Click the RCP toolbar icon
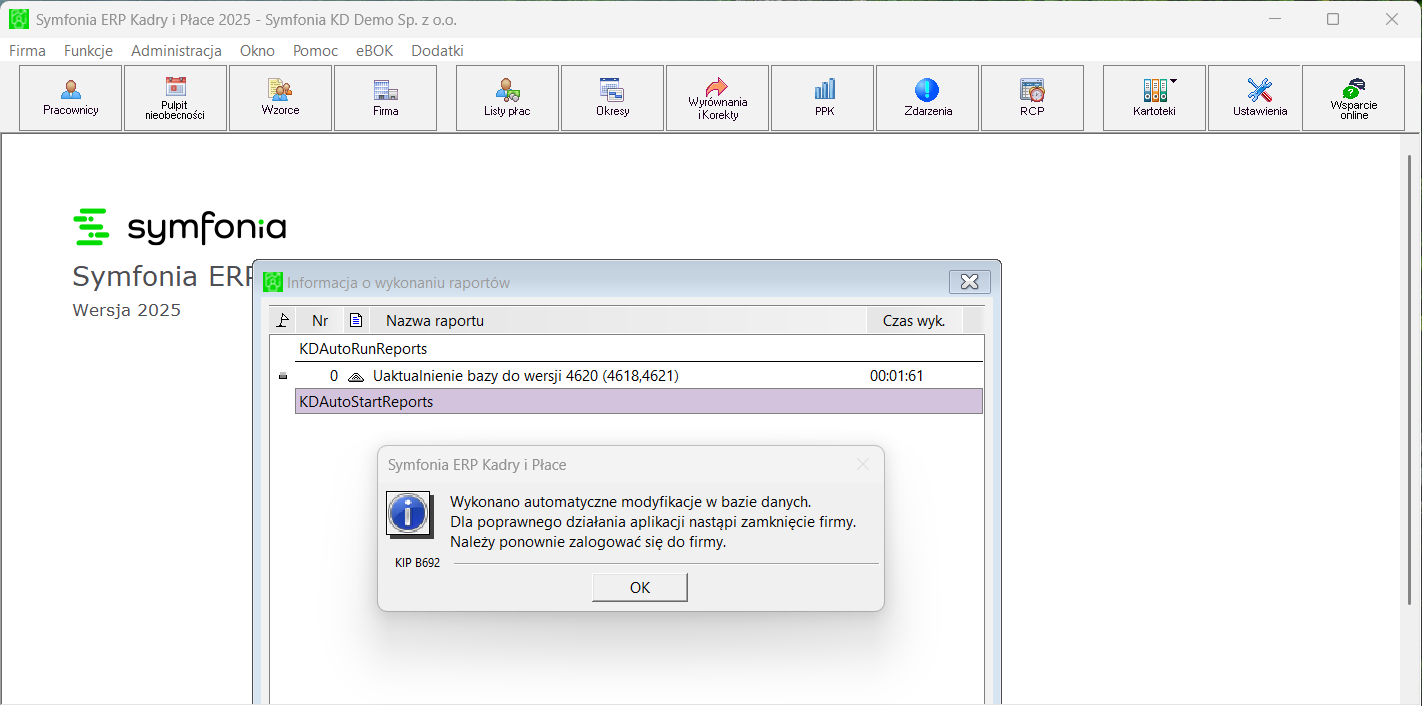 [x=1033, y=98]
